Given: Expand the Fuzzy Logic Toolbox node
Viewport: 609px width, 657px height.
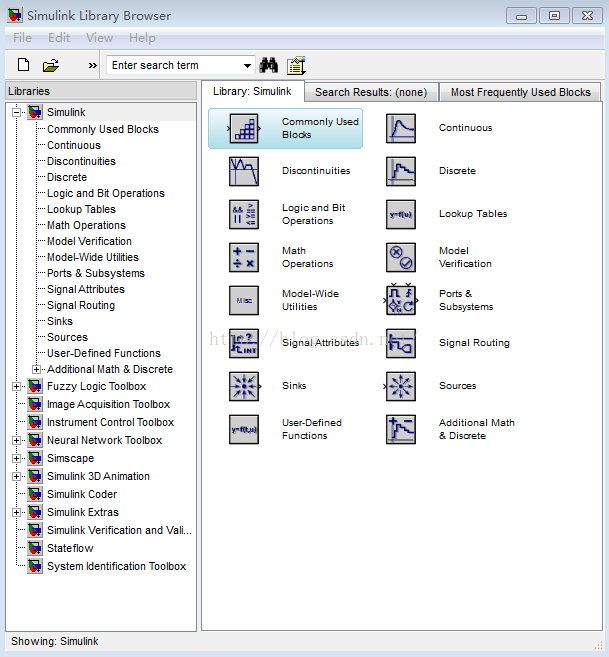Looking at the screenshot, I should coord(16,386).
